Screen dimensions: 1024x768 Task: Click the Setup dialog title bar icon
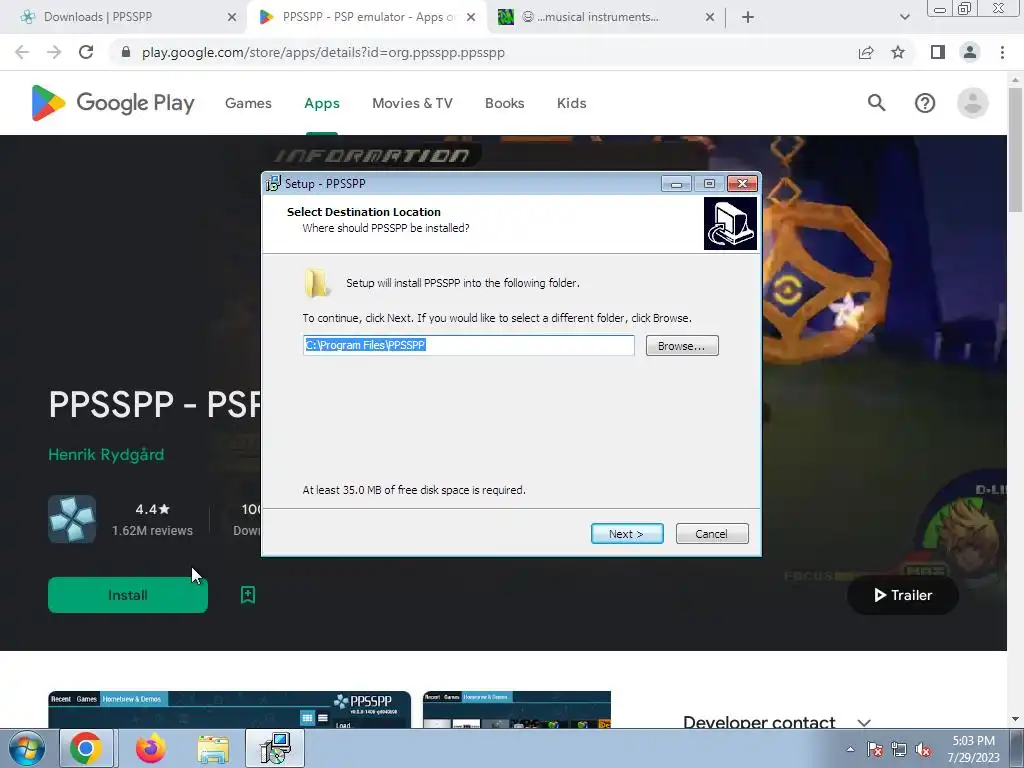click(x=274, y=184)
